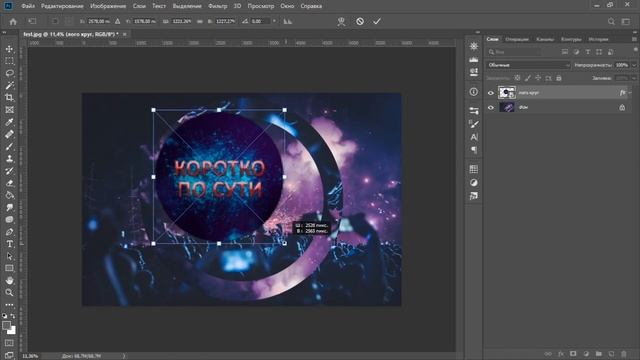
Task: Click the background color swatch
Action: pyautogui.click(x=12, y=330)
